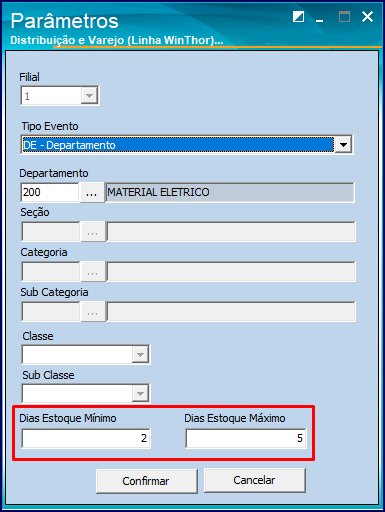Click the Confirmar button
The width and height of the screenshot is (385, 512).
[147, 481]
